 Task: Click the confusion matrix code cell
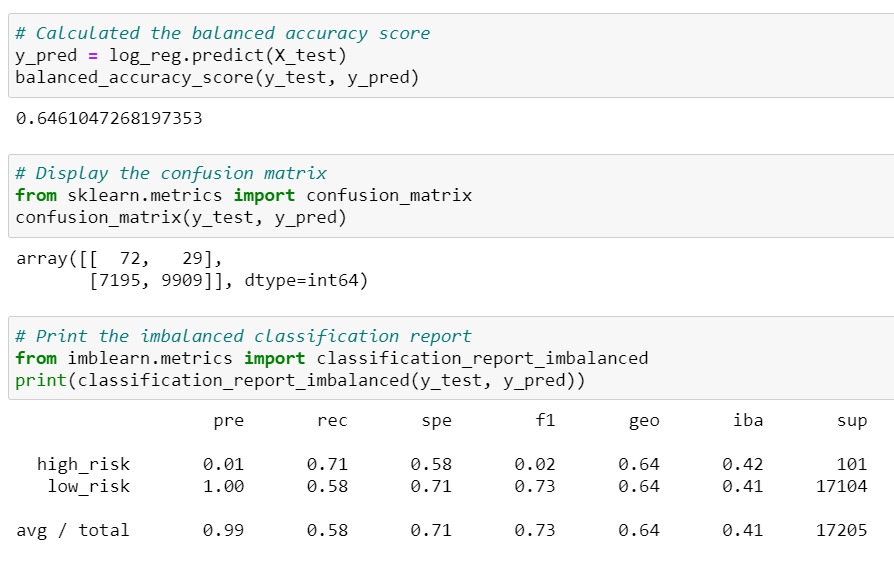click(451, 195)
